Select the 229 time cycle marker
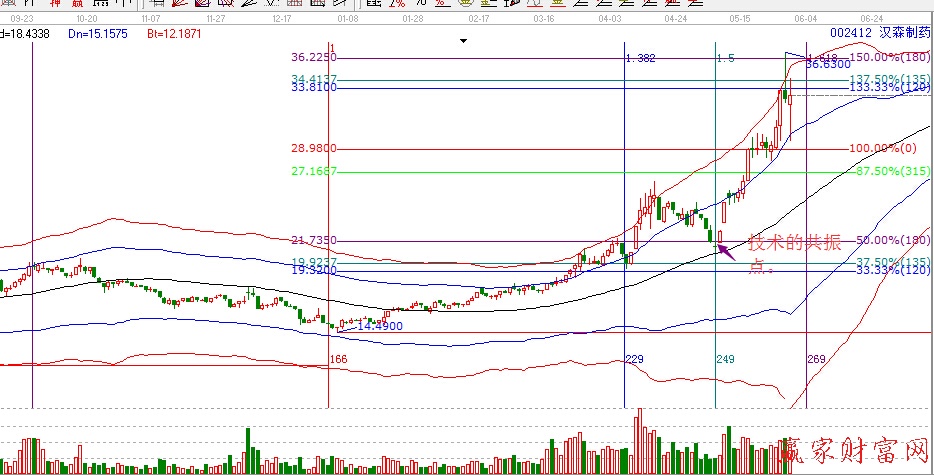Viewport: 934px width, 475px height. pos(634,359)
